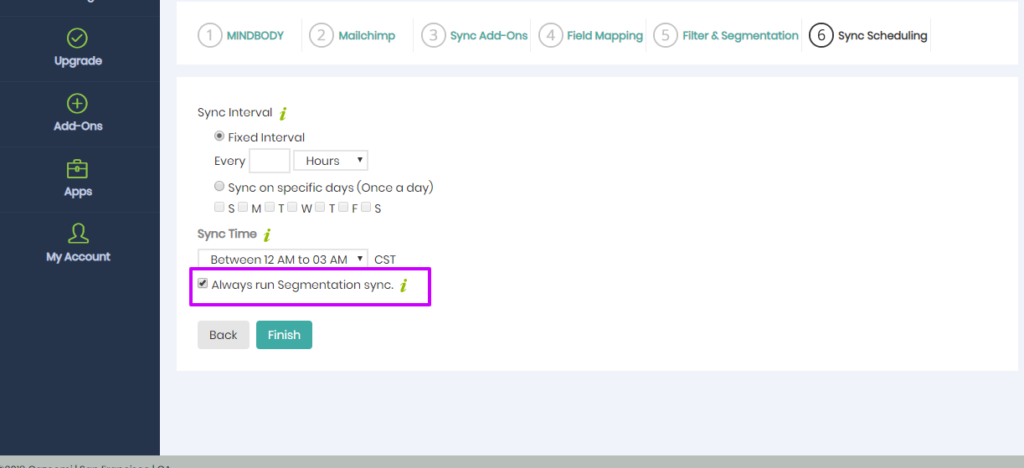
Task: Open the Hours interval unit dropdown
Action: coord(330,160)
